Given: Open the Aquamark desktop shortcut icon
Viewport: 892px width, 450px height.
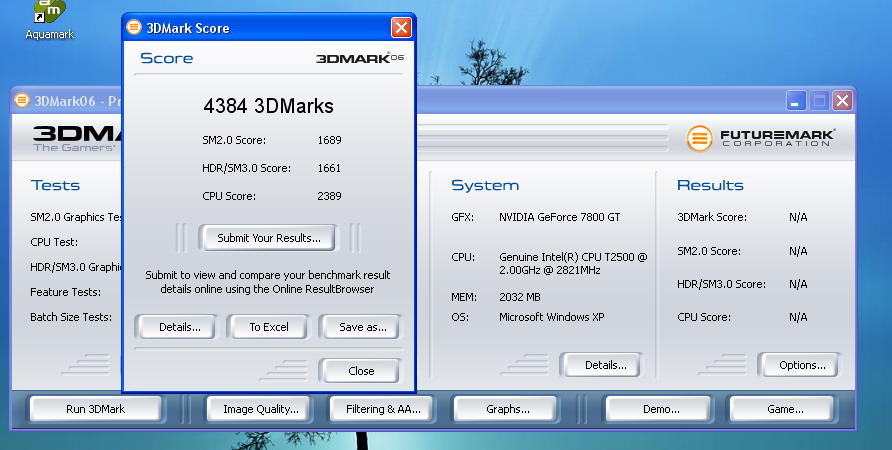Looking at the screenshot, I should 49,20.
